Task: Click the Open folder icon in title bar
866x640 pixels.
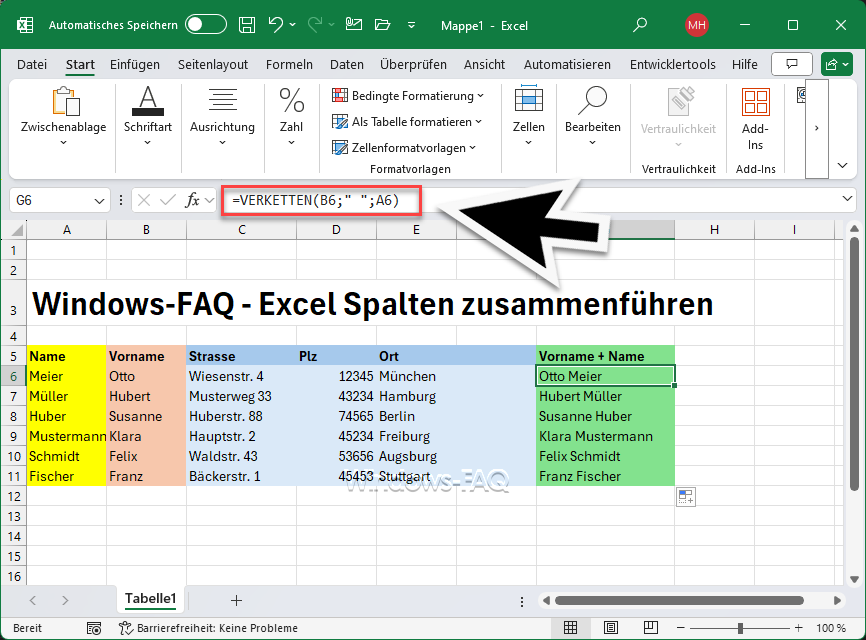Action: 382,25
